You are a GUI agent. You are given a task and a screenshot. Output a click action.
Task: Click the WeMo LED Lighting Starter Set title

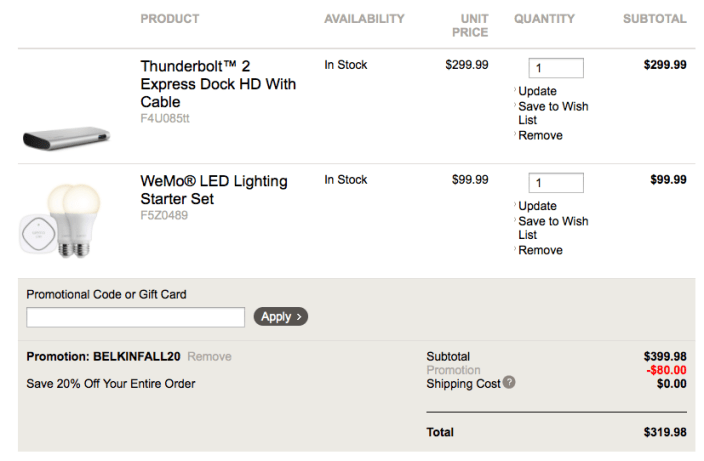click(x=213, y=190)
